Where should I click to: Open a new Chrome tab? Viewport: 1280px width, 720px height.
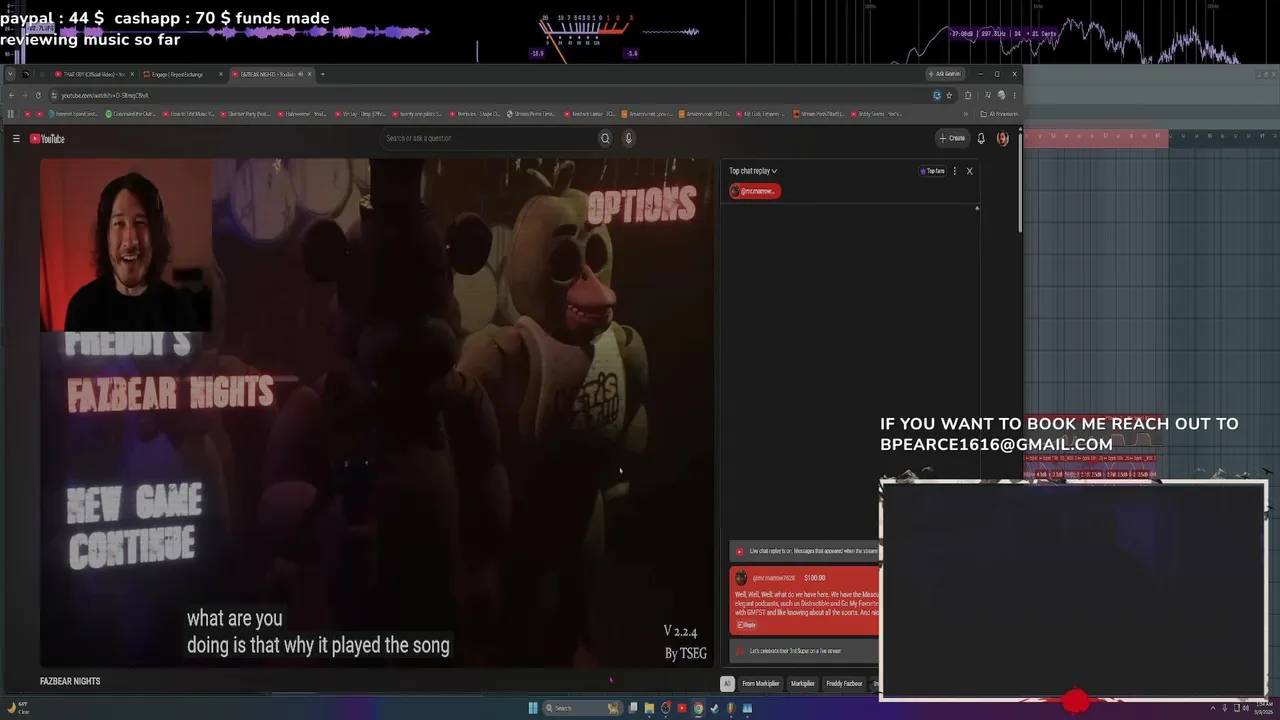322,74
